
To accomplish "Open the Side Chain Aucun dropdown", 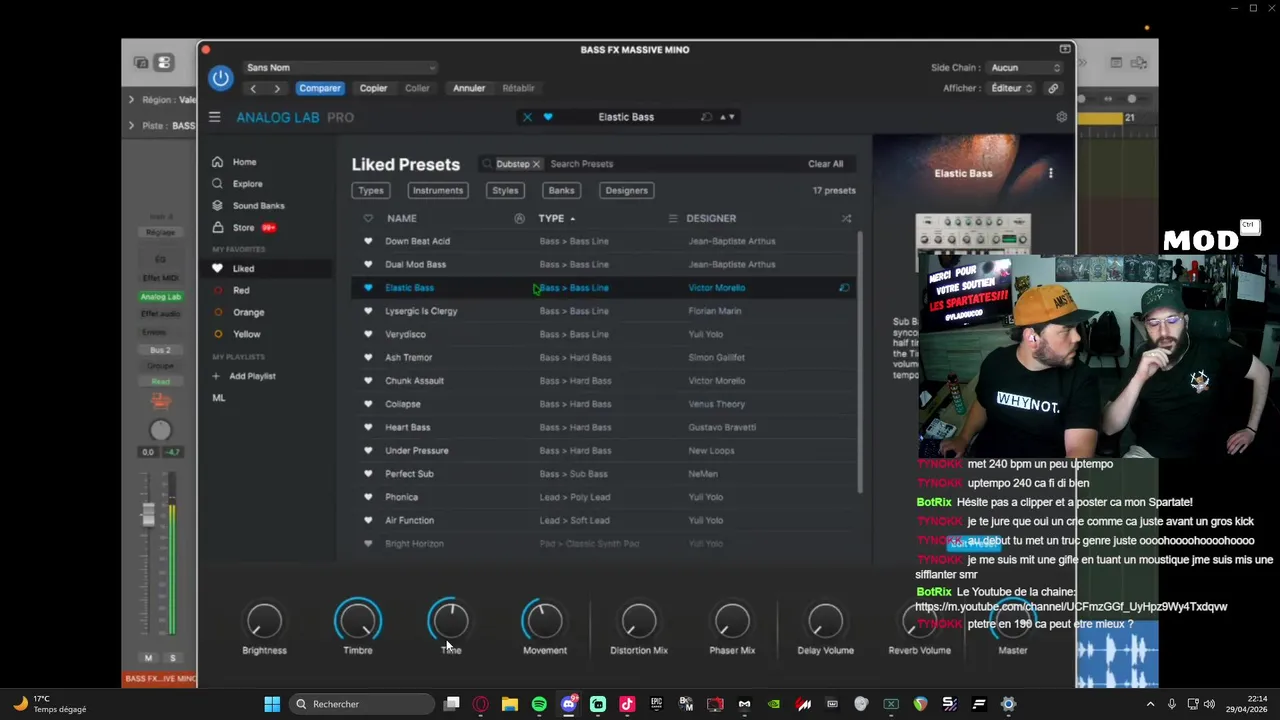I will [x=1025, y=68].
